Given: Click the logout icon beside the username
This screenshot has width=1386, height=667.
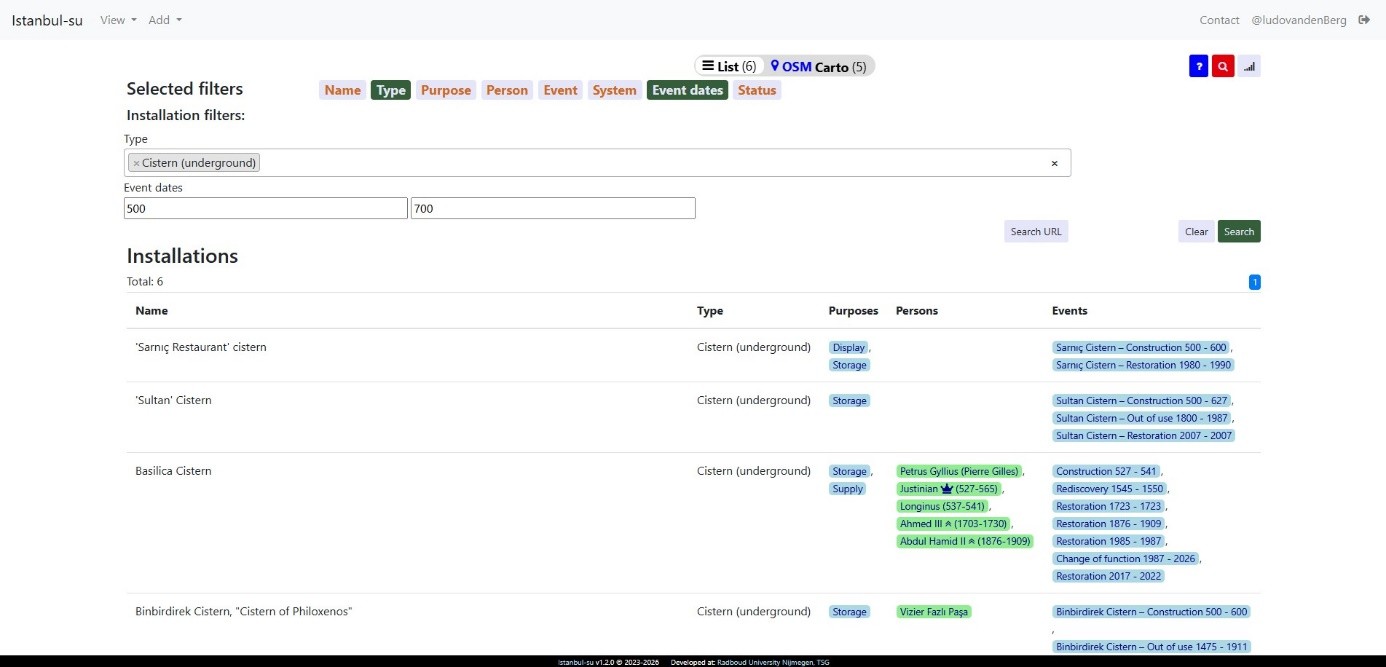Looking at the screenshot, I should click(1364, 20).
